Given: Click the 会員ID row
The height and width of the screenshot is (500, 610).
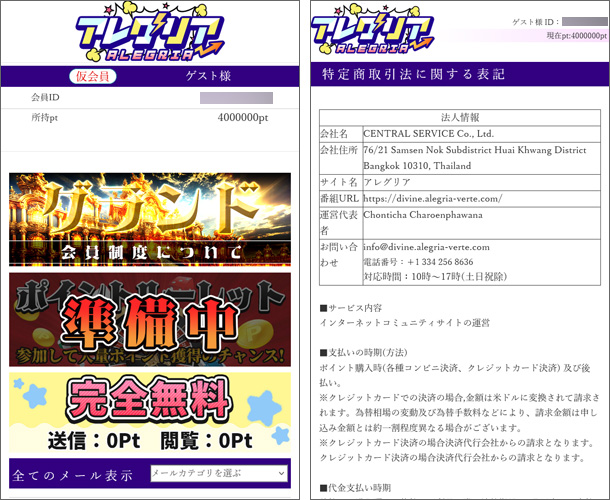Looking at the screenshot, I should click(x=150, y=97).
